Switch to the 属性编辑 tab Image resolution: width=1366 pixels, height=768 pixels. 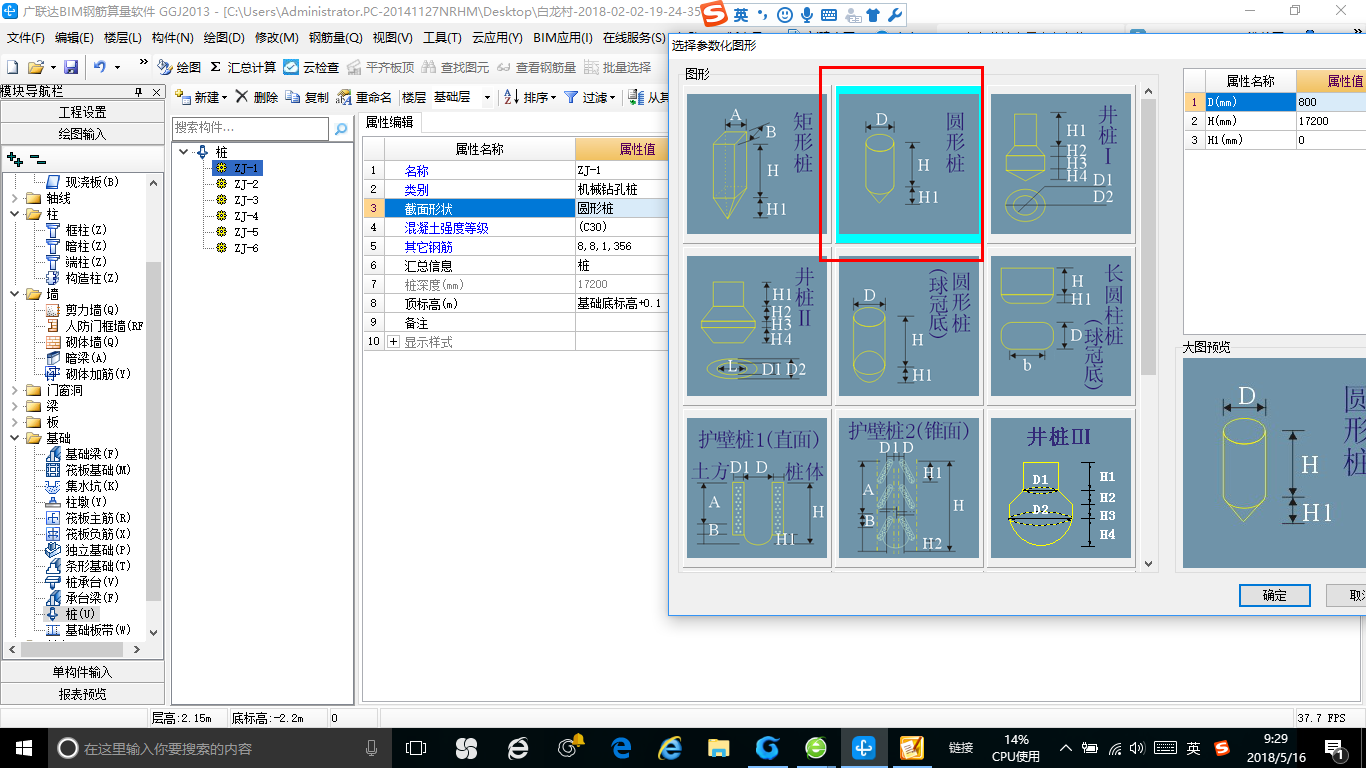(390, 123)
